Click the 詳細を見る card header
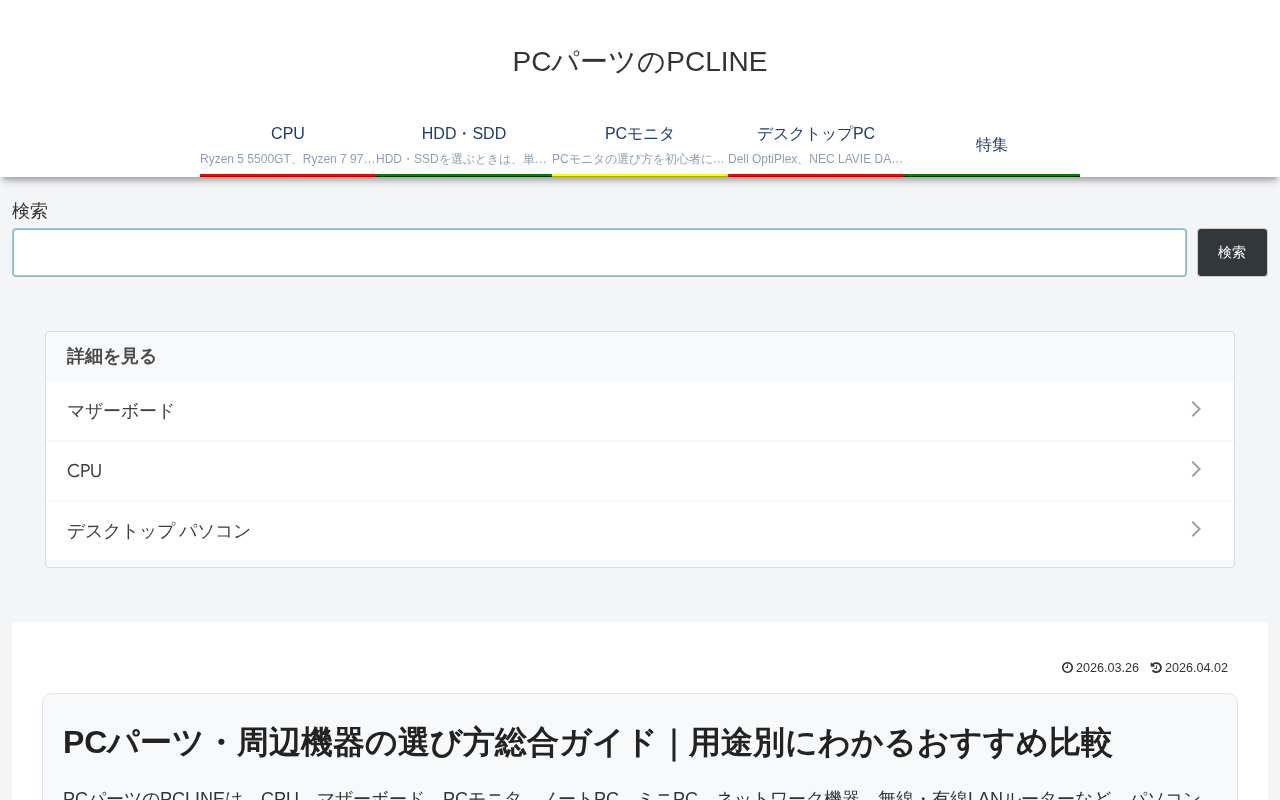Viewport: 1280px width, 800px height. 640,357
